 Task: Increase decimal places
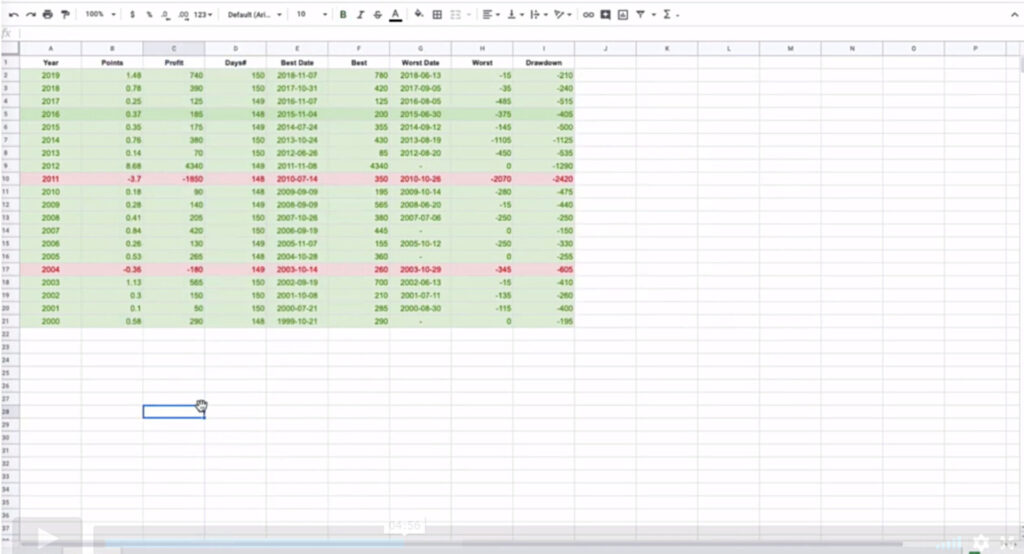click(x=184, y=14)
